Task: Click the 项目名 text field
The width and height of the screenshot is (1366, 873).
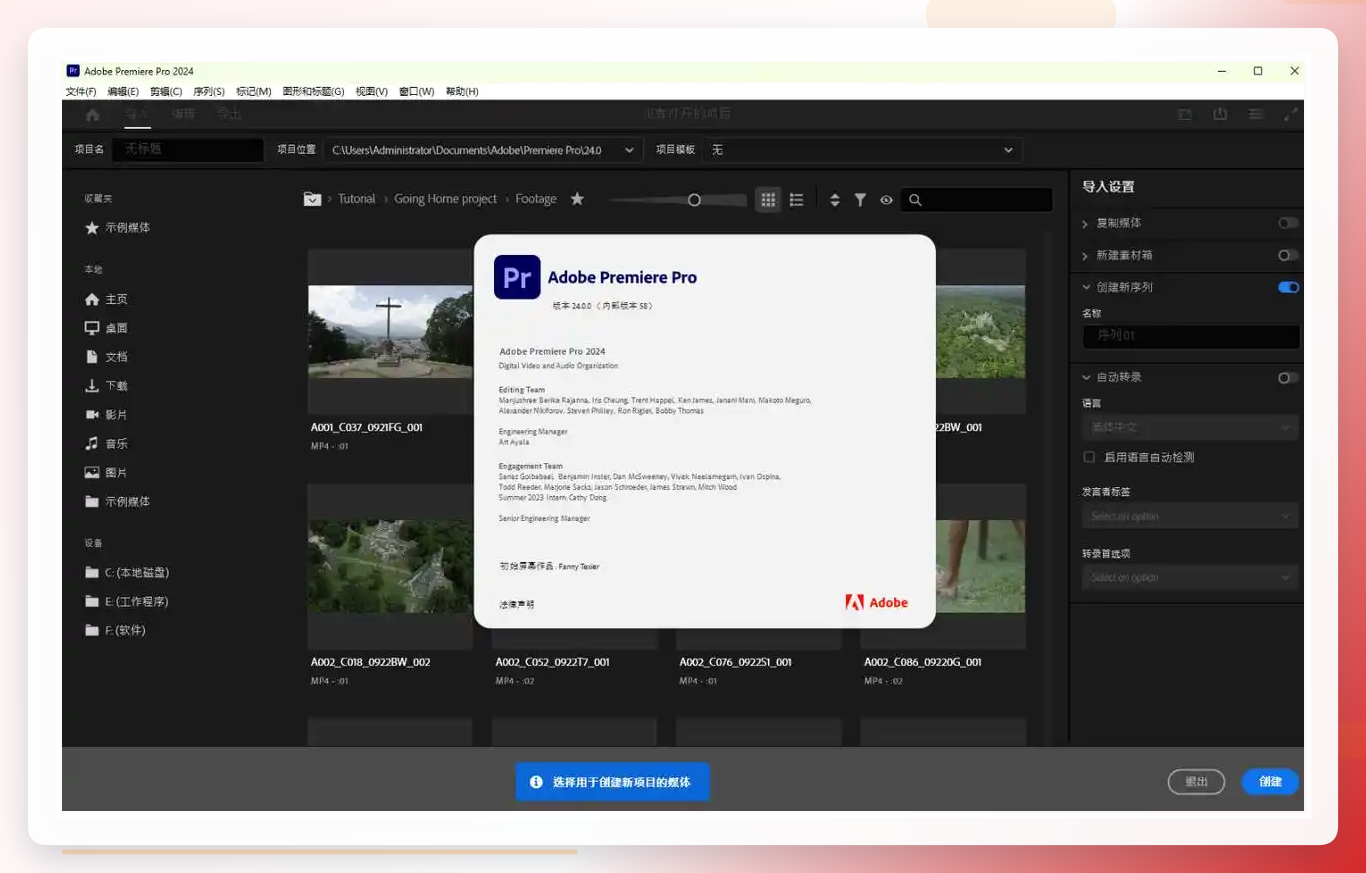Action: [x=188, y=150]
